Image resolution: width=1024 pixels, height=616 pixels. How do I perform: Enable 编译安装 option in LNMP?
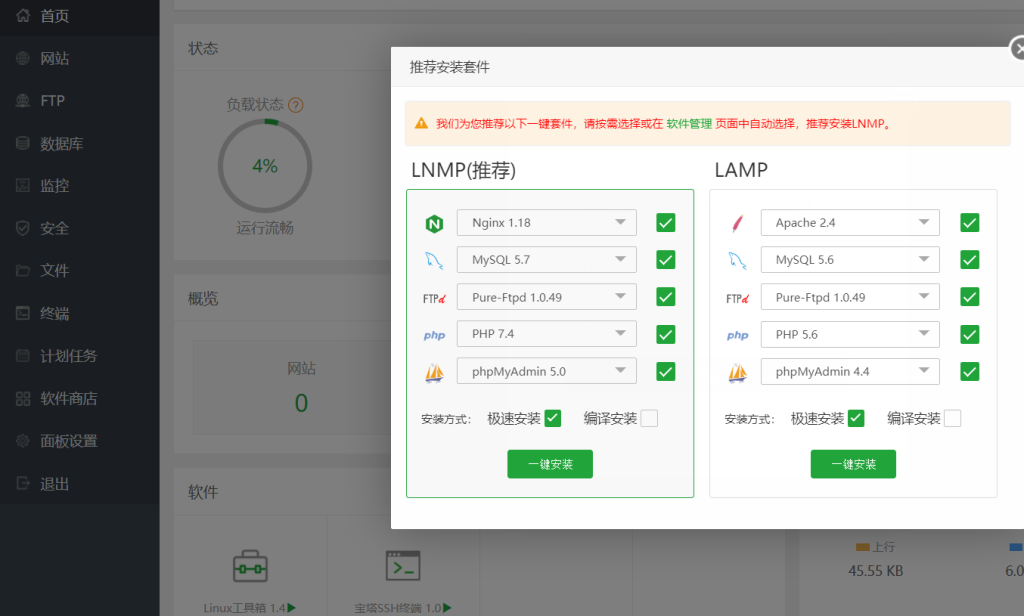click(x=649, y=418)
